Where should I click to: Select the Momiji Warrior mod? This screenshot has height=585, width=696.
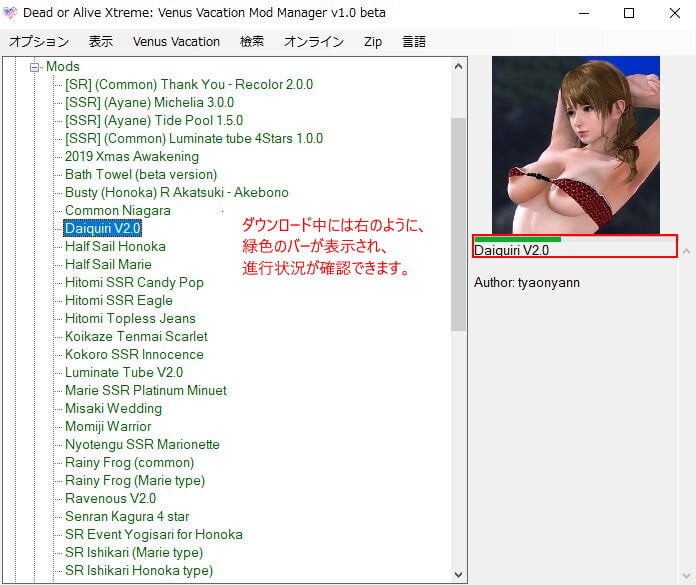108,427
